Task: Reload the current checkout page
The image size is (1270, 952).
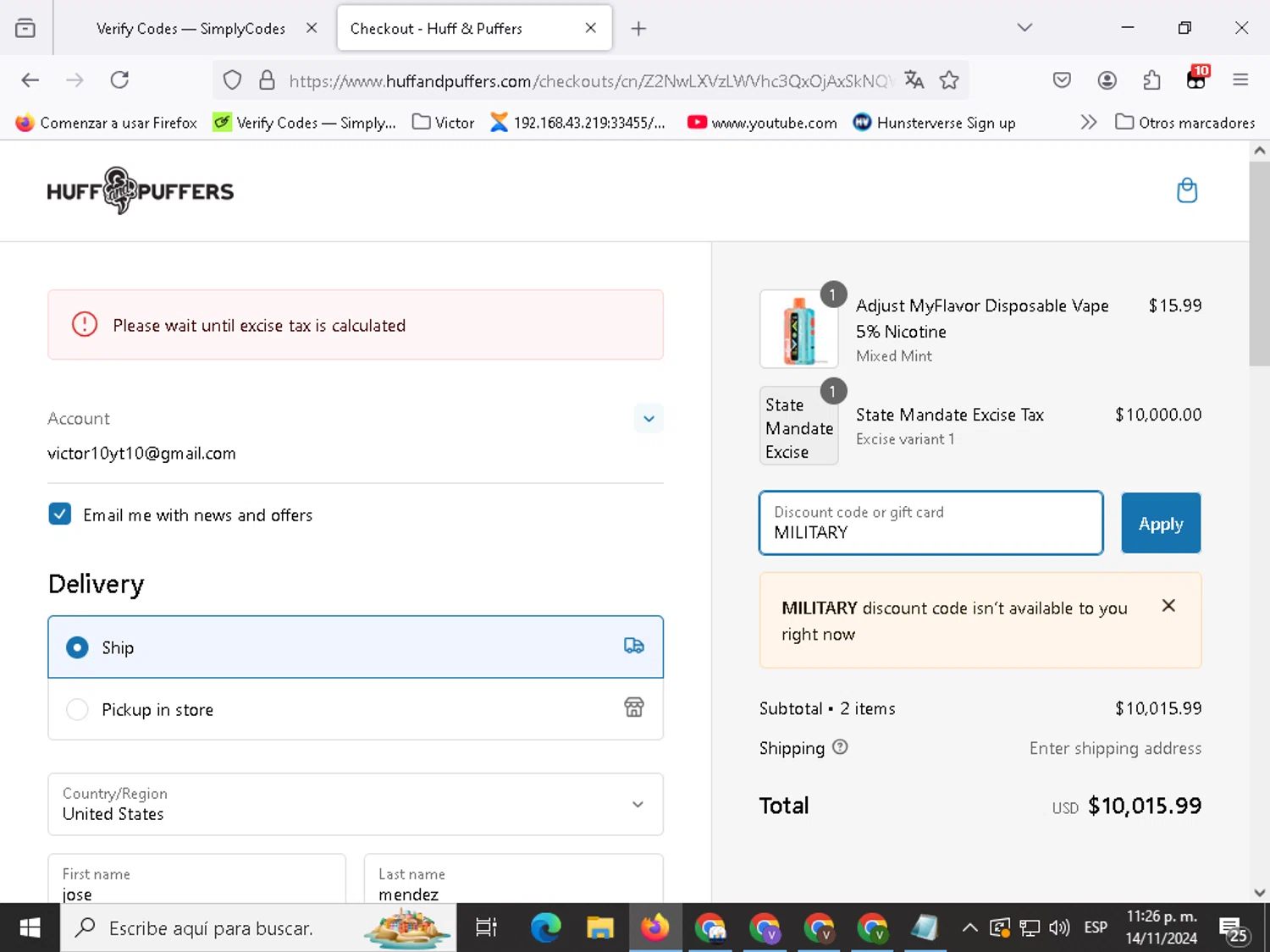Action: click(x=119, y=80)
